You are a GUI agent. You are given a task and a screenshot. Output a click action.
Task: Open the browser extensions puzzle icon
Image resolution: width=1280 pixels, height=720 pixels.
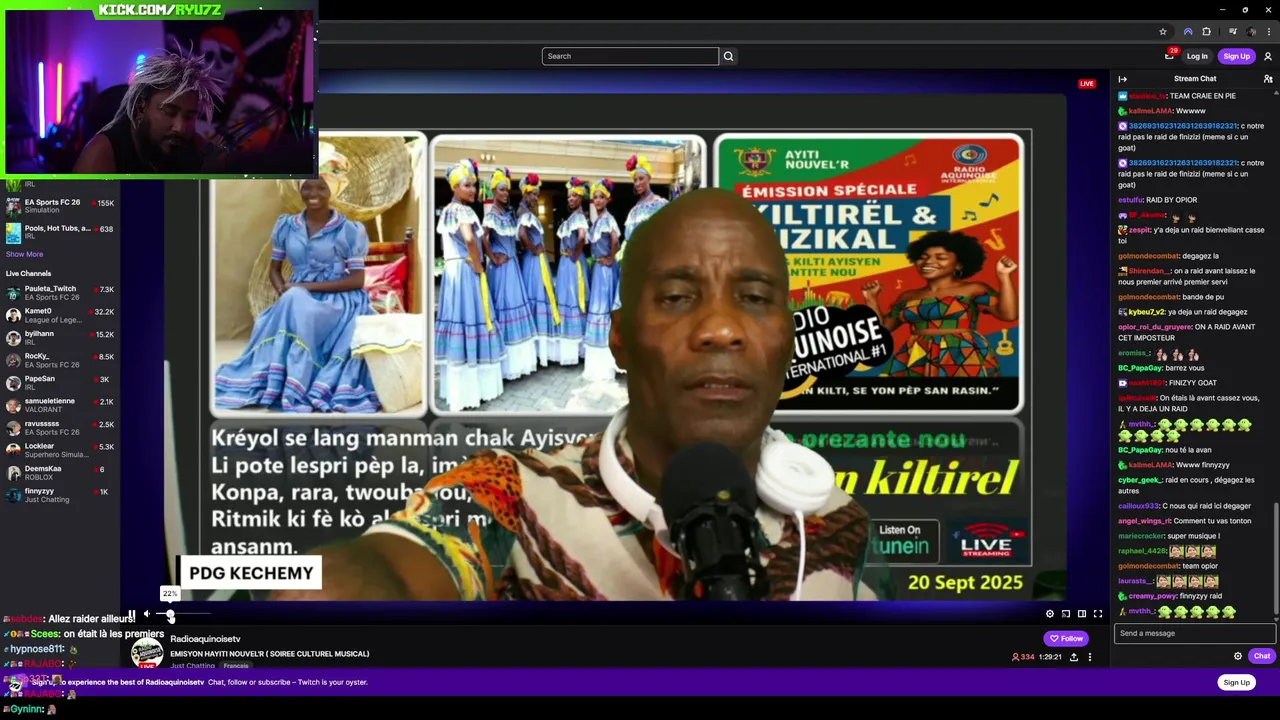(x=1206, y=32)
